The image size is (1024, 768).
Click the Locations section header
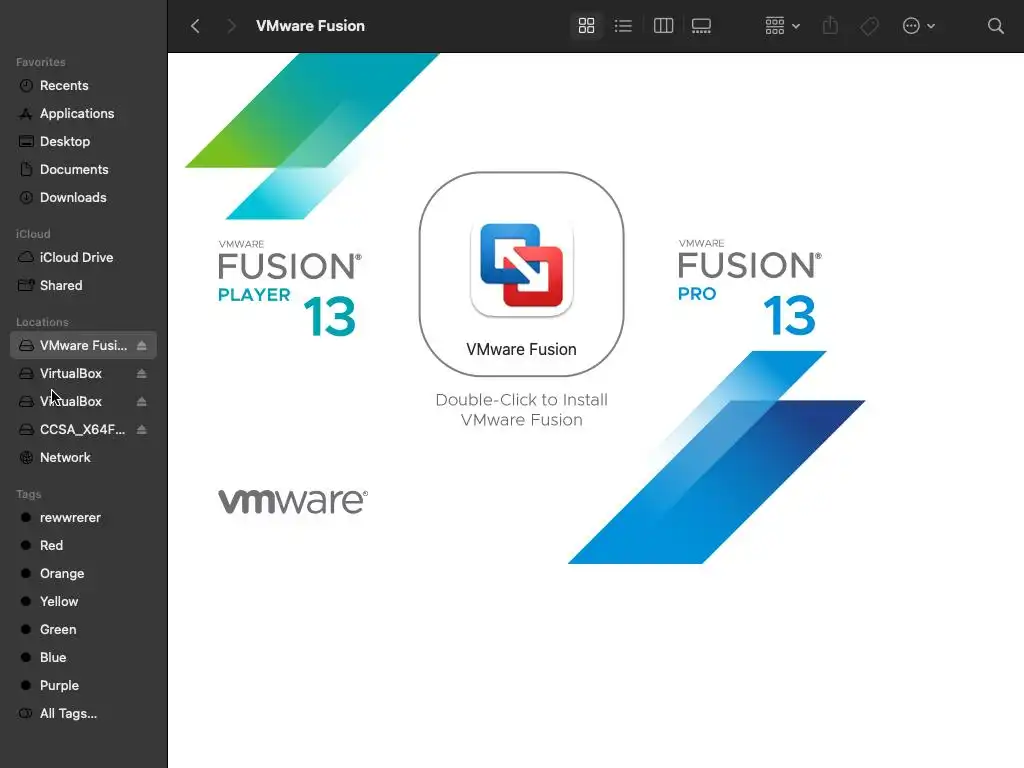pyautogui.click(x=42, y=322)
